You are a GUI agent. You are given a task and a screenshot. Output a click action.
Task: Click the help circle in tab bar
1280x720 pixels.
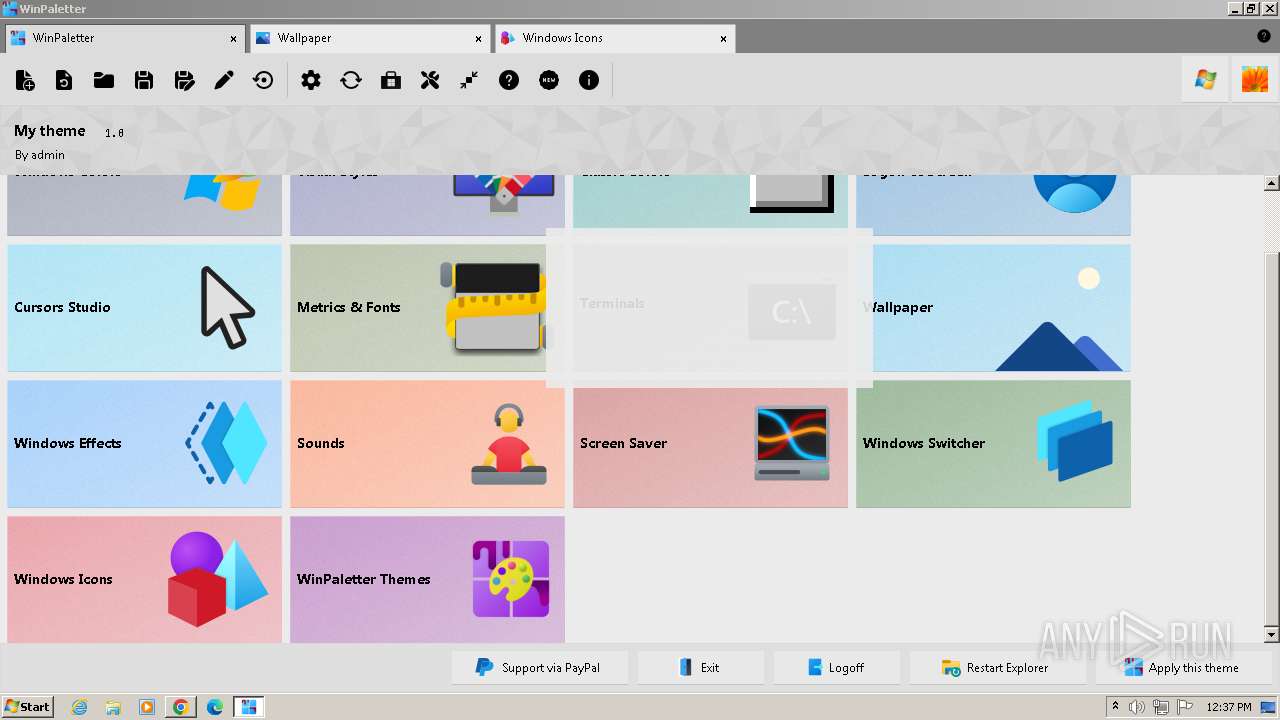(x=1263, y=36)
